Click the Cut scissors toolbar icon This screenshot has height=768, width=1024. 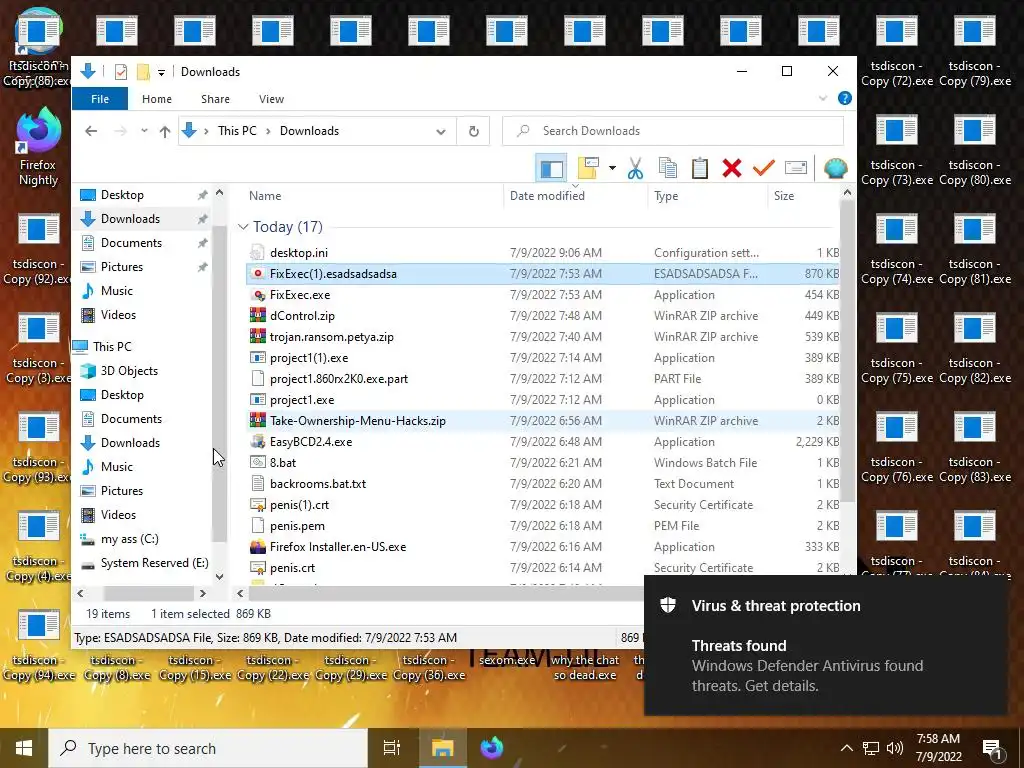click(635, 168)
